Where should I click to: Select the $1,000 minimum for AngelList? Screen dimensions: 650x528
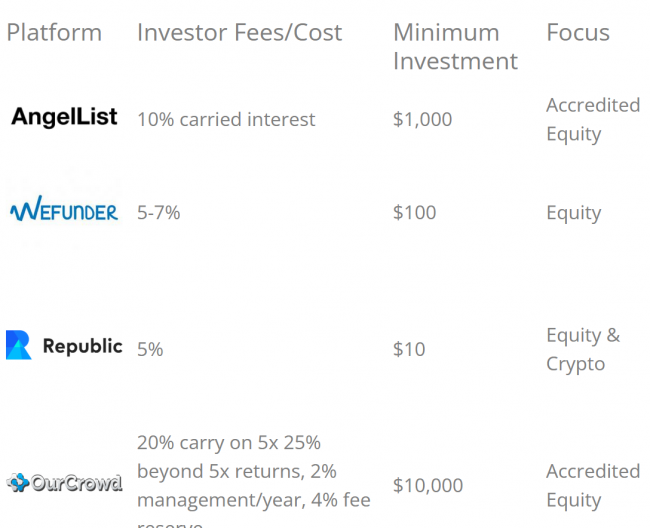[x=422, y=120]
